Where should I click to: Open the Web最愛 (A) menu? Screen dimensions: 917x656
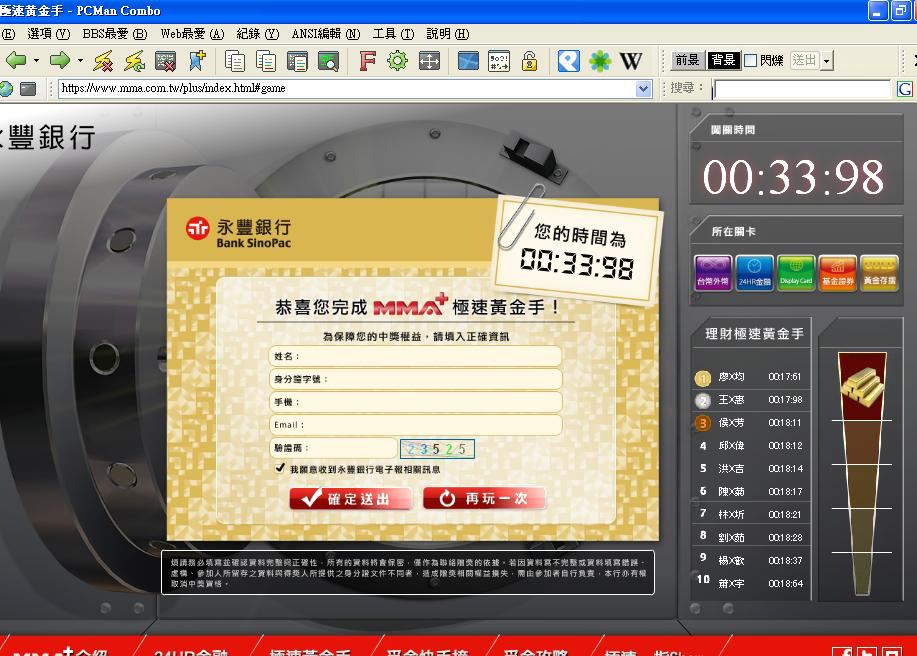click(192, 34)
